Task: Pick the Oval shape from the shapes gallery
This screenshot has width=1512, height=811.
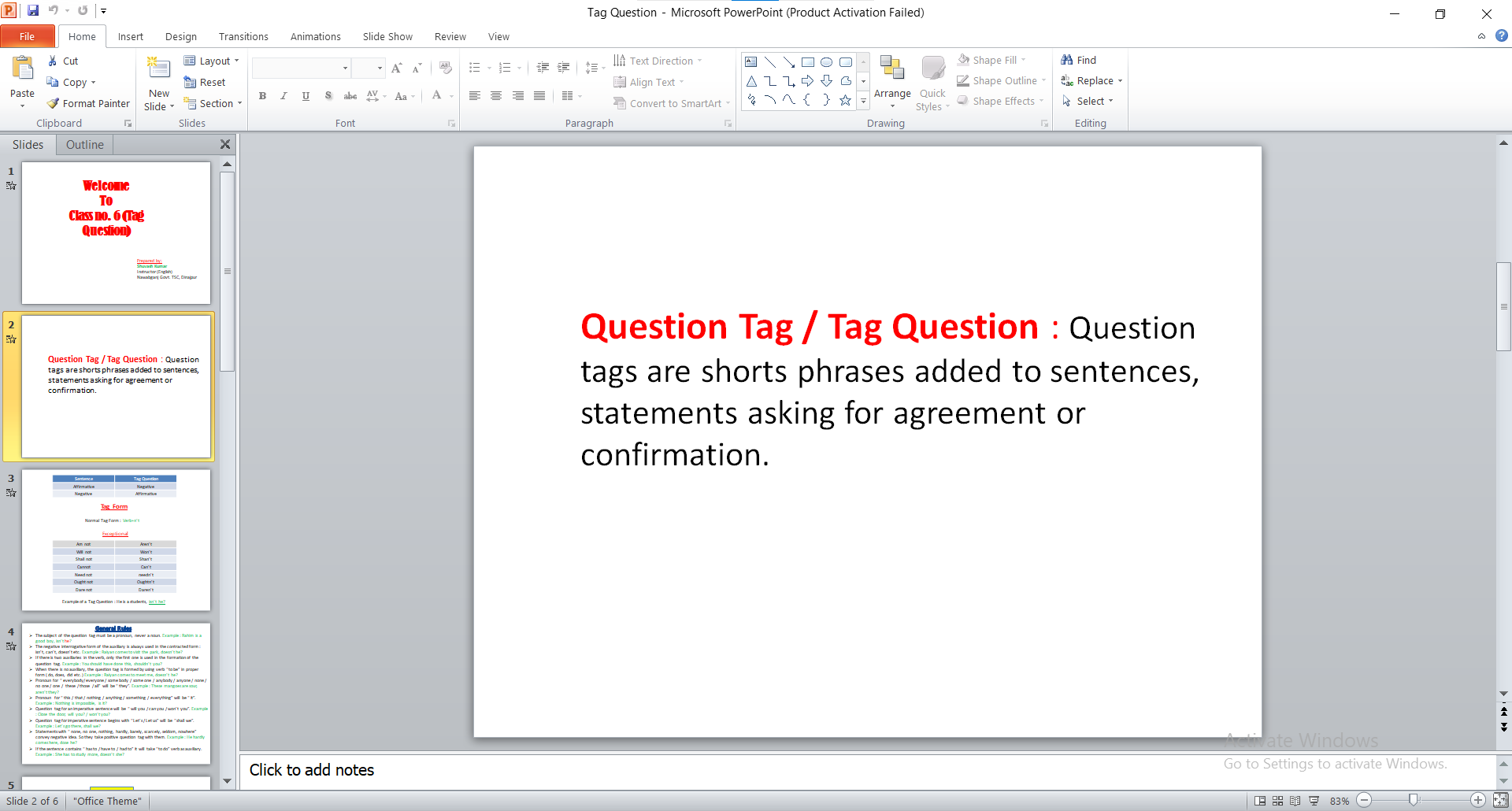Action: click(827, 62)
